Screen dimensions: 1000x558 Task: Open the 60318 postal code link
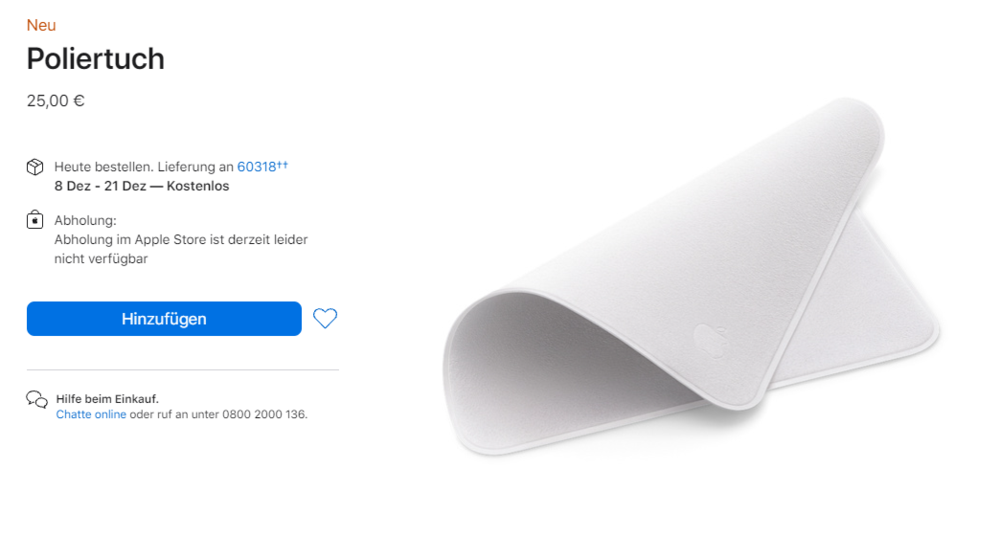click(256, 166)
